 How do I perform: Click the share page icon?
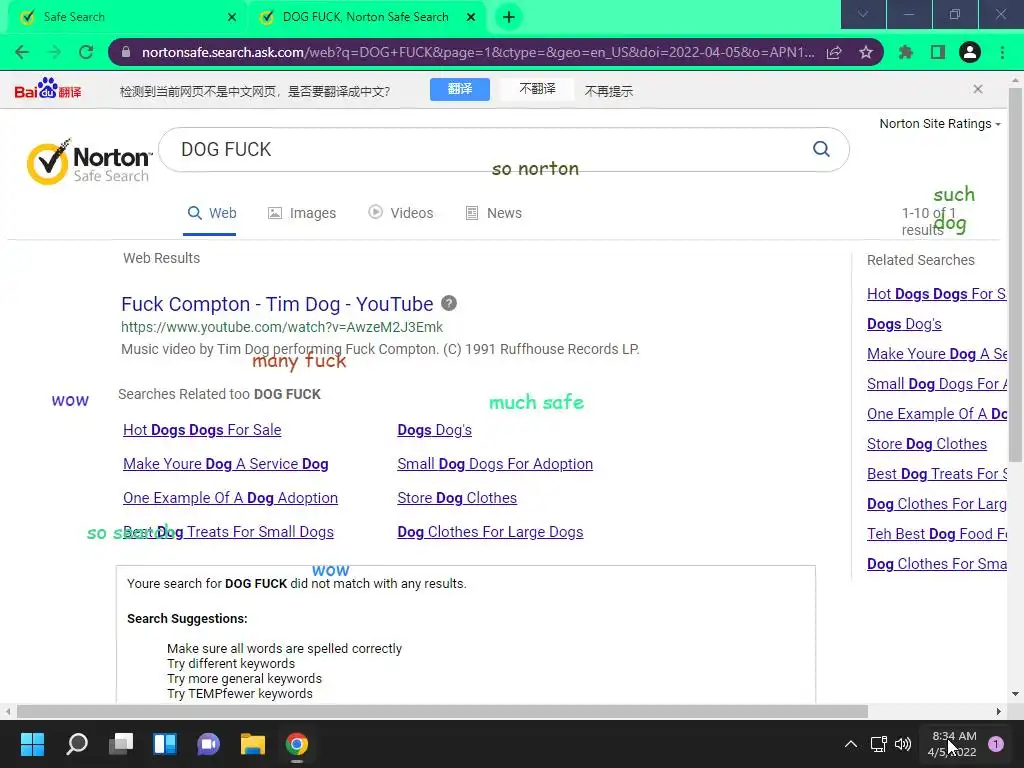(834, 52)
